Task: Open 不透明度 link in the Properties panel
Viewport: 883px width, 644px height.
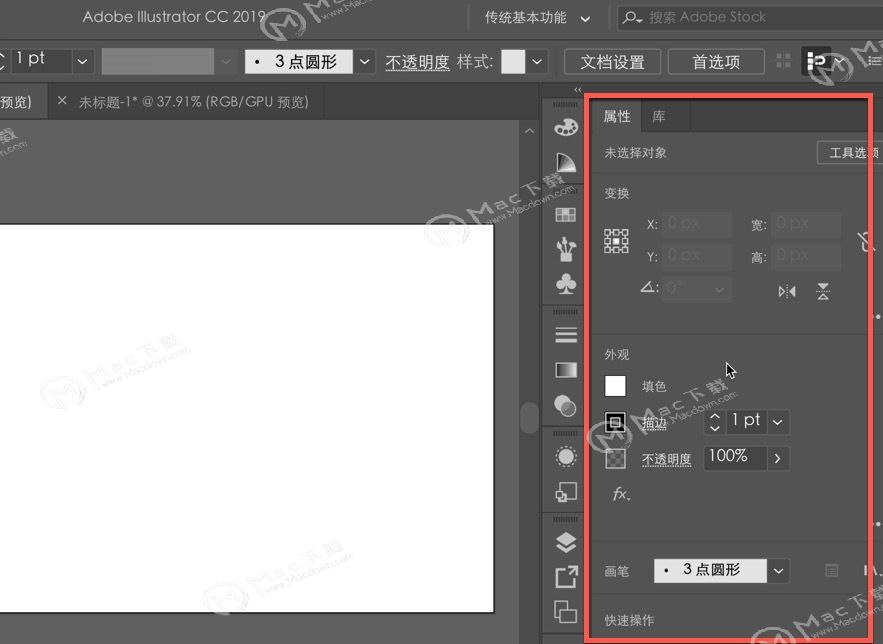Action: coord(666,459)
